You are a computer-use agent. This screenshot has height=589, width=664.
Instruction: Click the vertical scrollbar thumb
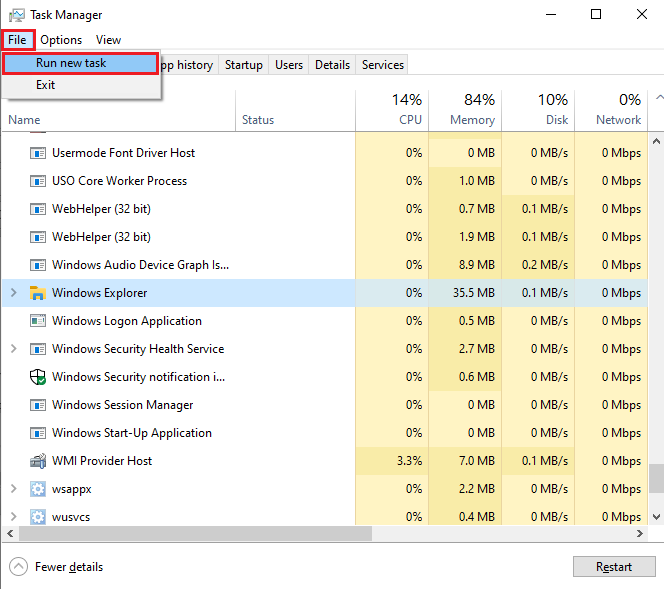[656, 478]
